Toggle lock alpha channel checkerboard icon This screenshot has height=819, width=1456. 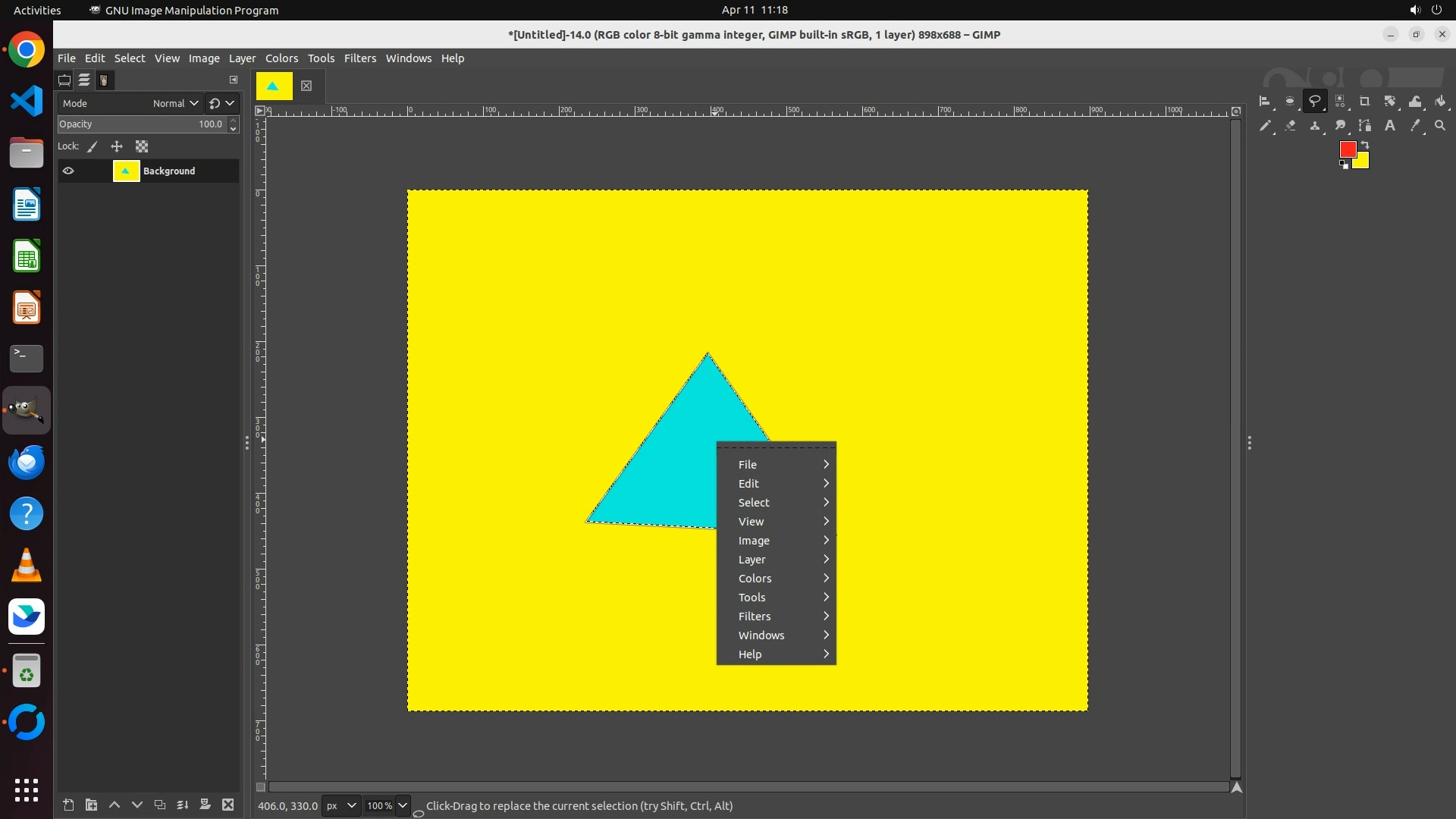(x=142, y=146)
